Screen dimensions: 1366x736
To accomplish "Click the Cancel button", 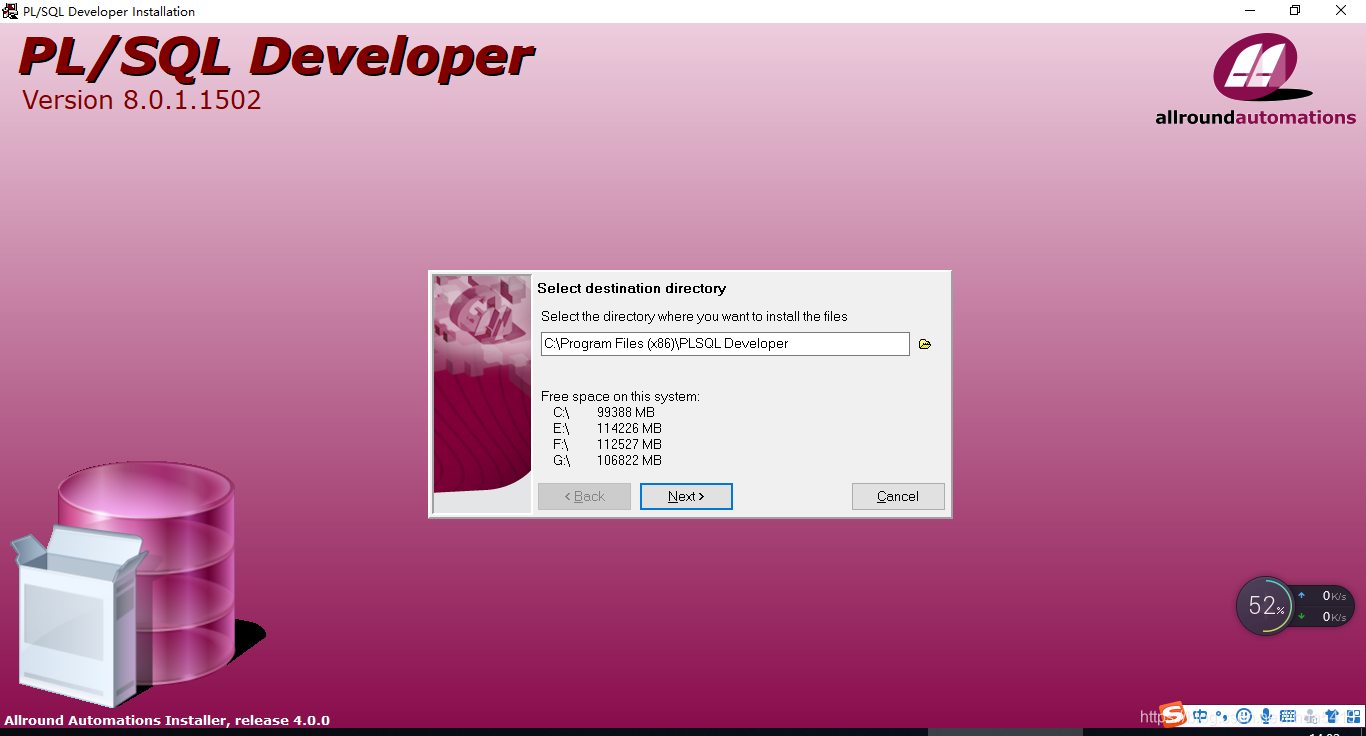I will [x=898, y=496].
